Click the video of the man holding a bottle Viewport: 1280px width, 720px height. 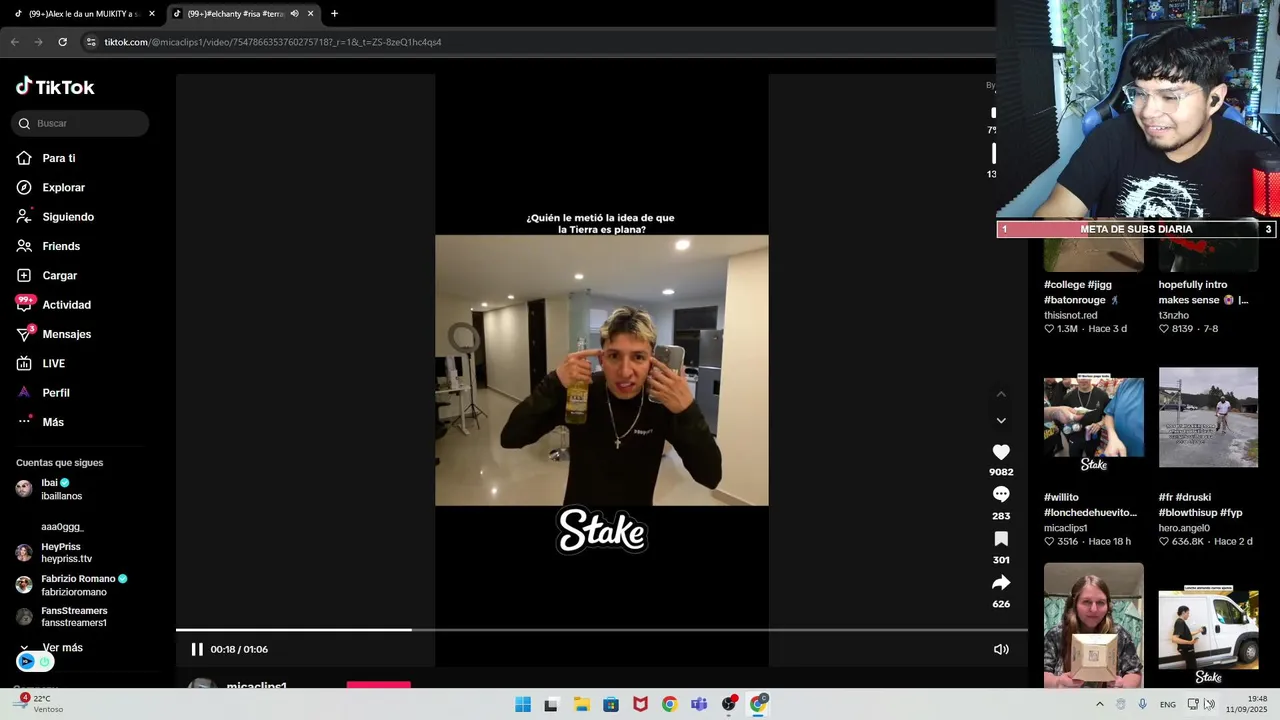[602, 370]
